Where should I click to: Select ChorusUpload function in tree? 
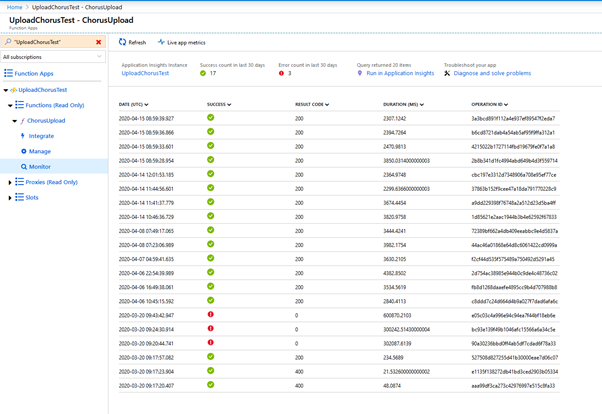[x=46, y=121]
